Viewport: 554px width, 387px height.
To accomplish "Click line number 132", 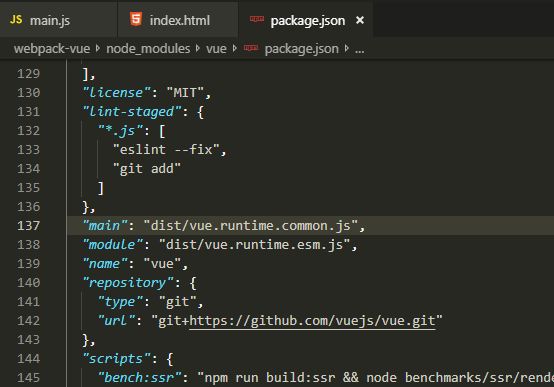I will coord(29,131).
